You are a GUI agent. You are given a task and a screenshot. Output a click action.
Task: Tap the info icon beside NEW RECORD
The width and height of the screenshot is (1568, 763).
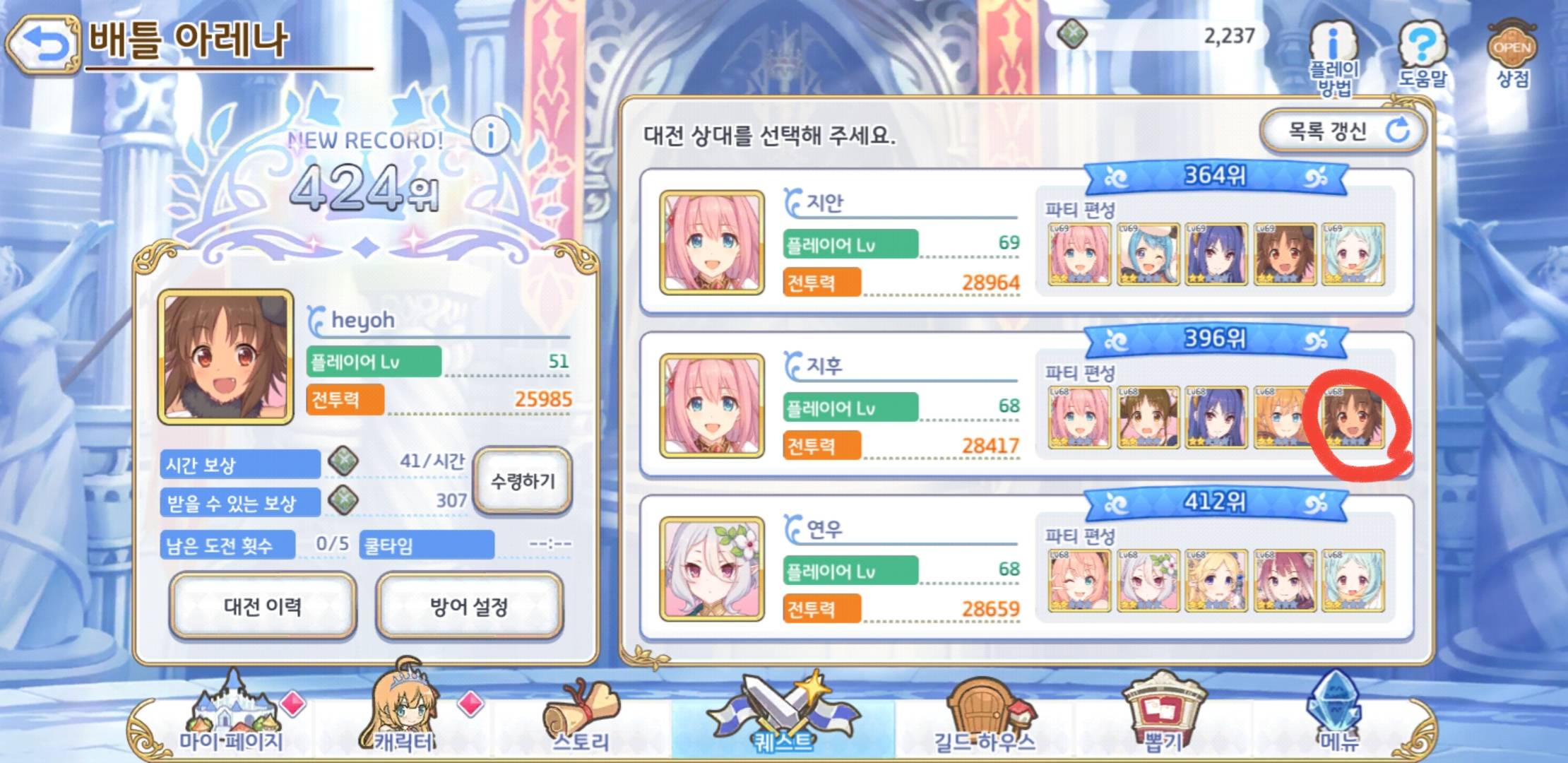pyautogui.click(x=490, y=135)
